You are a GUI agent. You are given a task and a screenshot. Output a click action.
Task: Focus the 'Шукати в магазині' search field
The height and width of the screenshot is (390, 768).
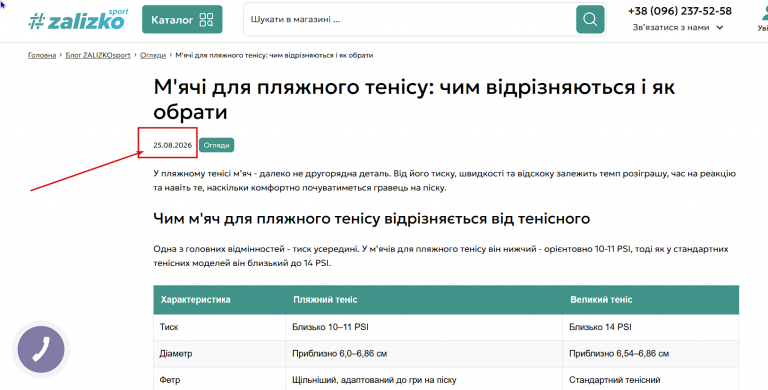click(x=409, y=20)
